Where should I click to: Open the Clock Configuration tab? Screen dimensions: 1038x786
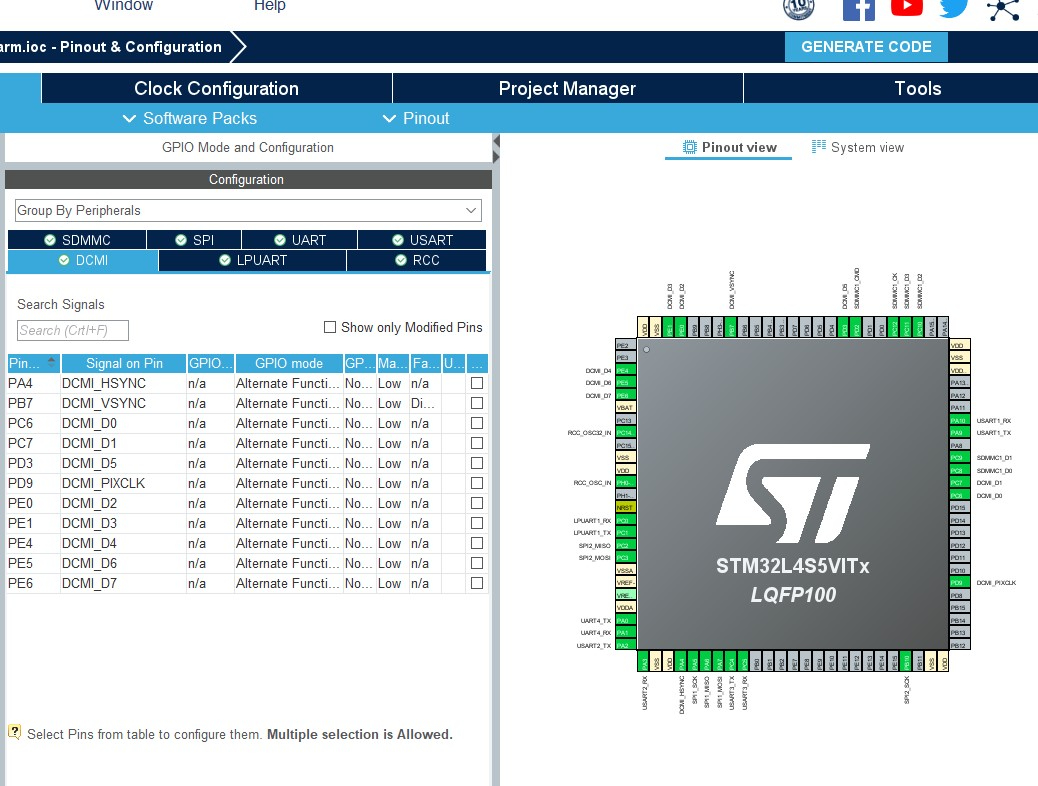pos(216,89)
